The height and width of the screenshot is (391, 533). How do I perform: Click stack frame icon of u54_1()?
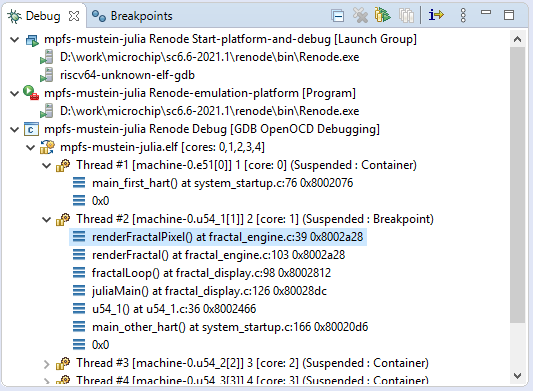click(79, 309)
